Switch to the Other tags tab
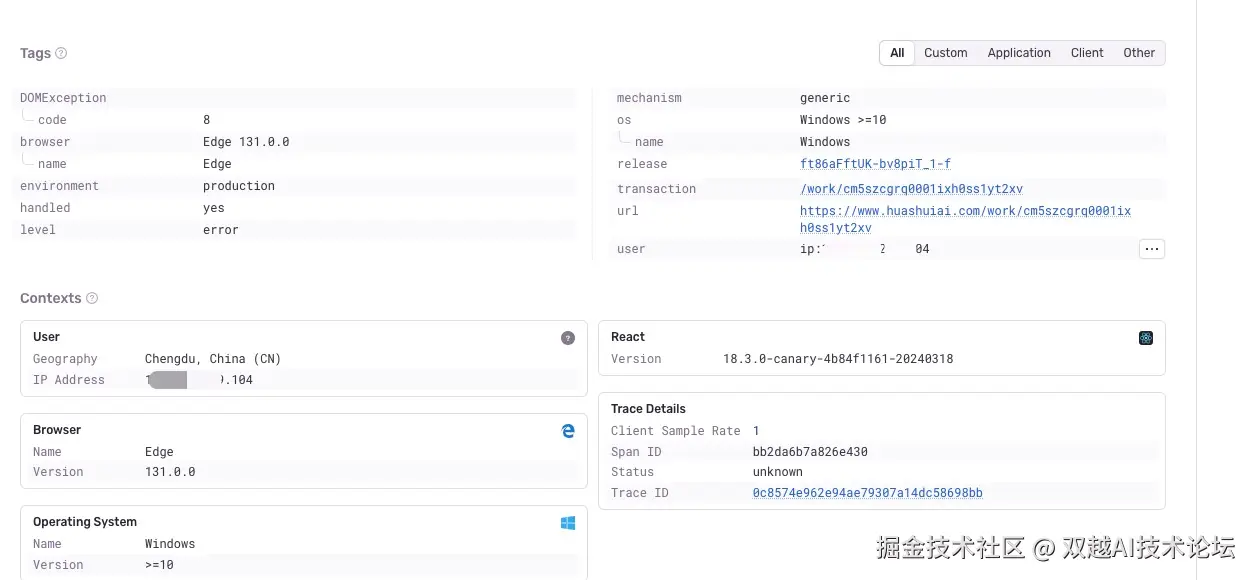 1139,53
